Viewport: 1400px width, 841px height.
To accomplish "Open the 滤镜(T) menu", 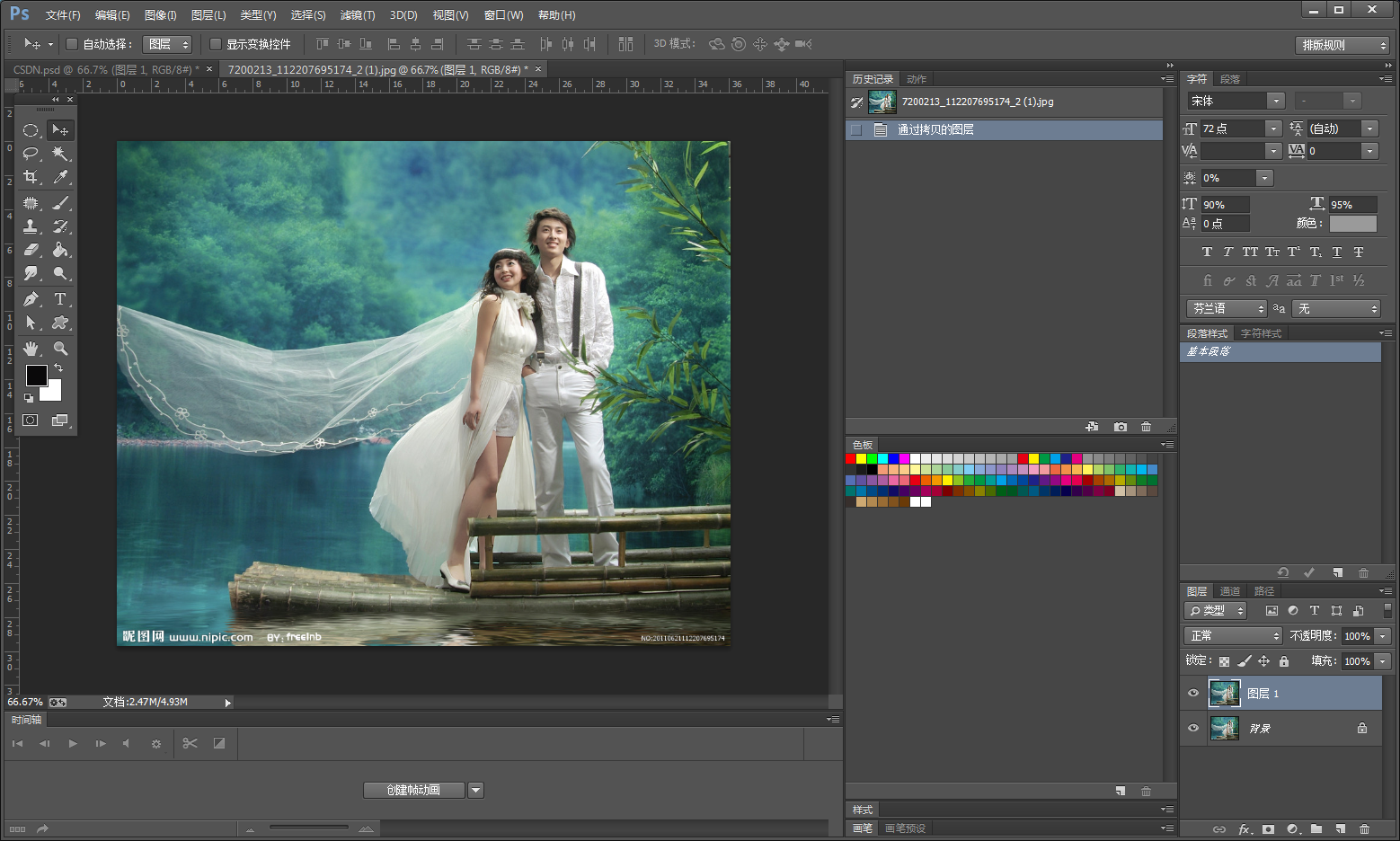I will coord(357,15).
